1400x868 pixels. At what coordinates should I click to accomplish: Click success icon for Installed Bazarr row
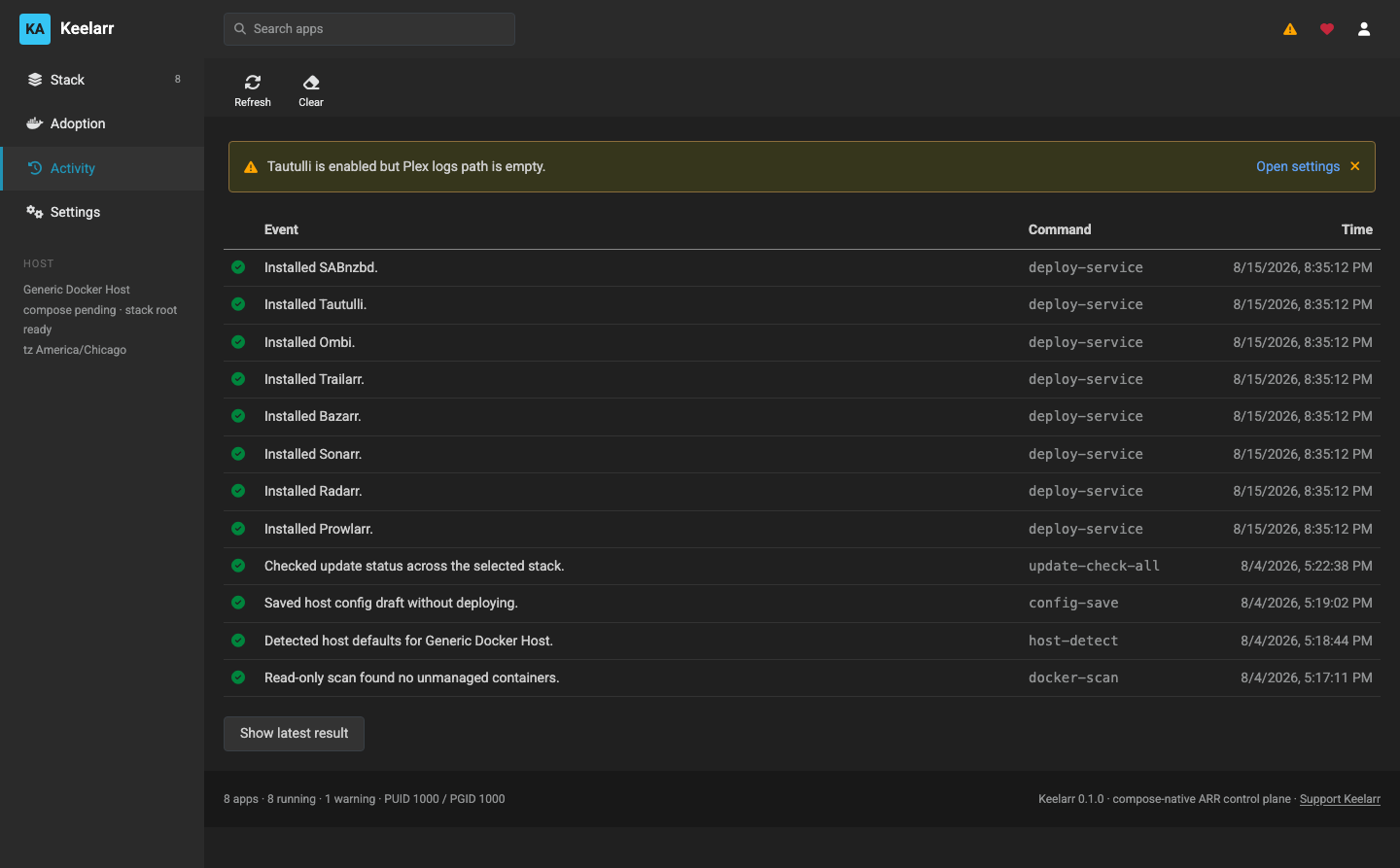click(x=238, y=416)
